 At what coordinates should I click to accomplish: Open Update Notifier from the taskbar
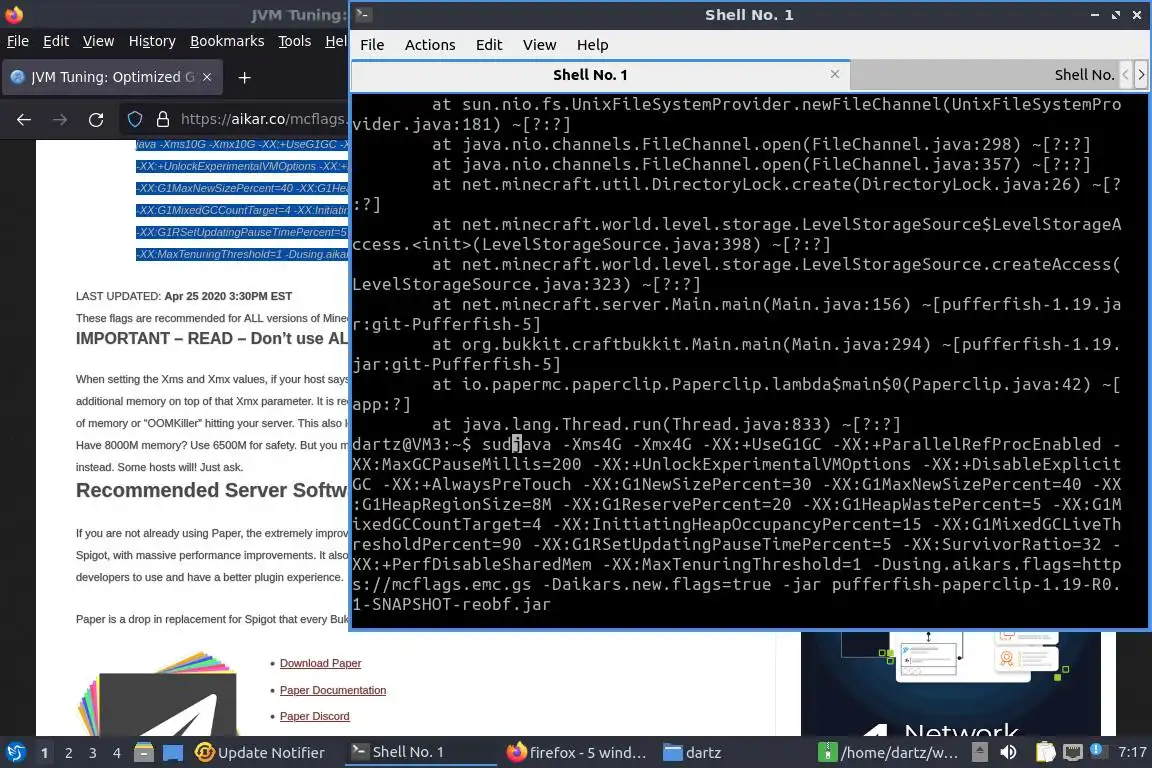point(260,753)
